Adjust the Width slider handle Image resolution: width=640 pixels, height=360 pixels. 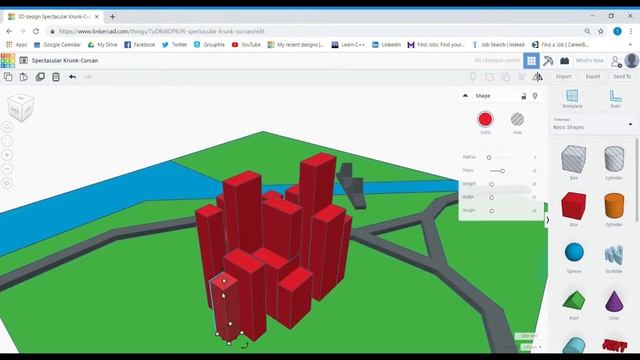coord(491,198)
